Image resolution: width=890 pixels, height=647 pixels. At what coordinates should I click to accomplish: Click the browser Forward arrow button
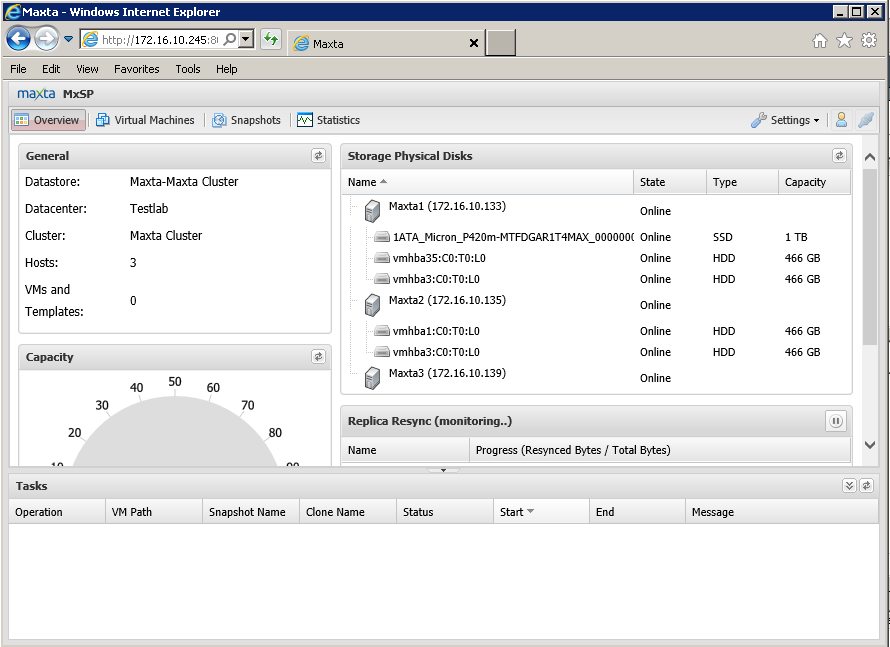pos(46,39)
